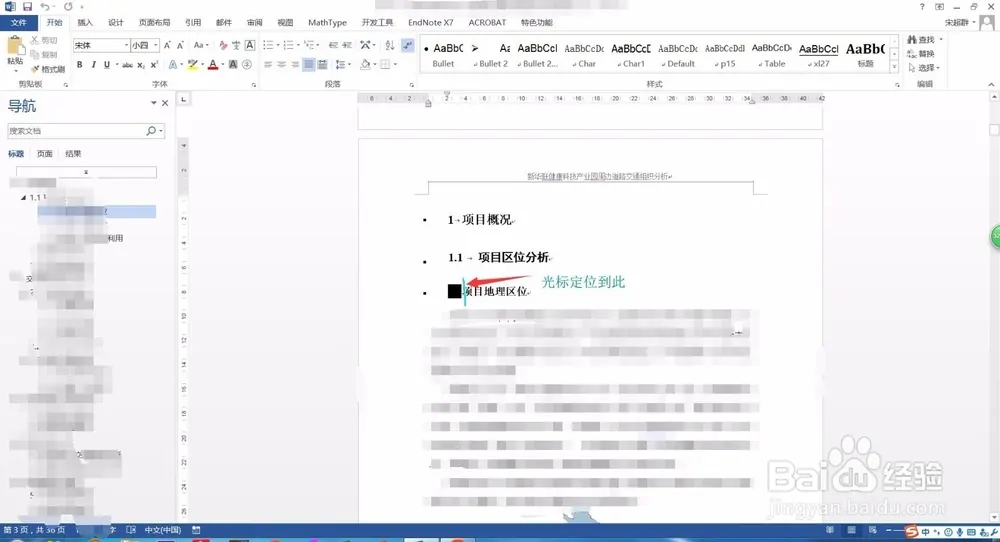This screenshot has height=542, width=1000.
Task: Open the Select (选择) dropdown
Action: (923, 68)
